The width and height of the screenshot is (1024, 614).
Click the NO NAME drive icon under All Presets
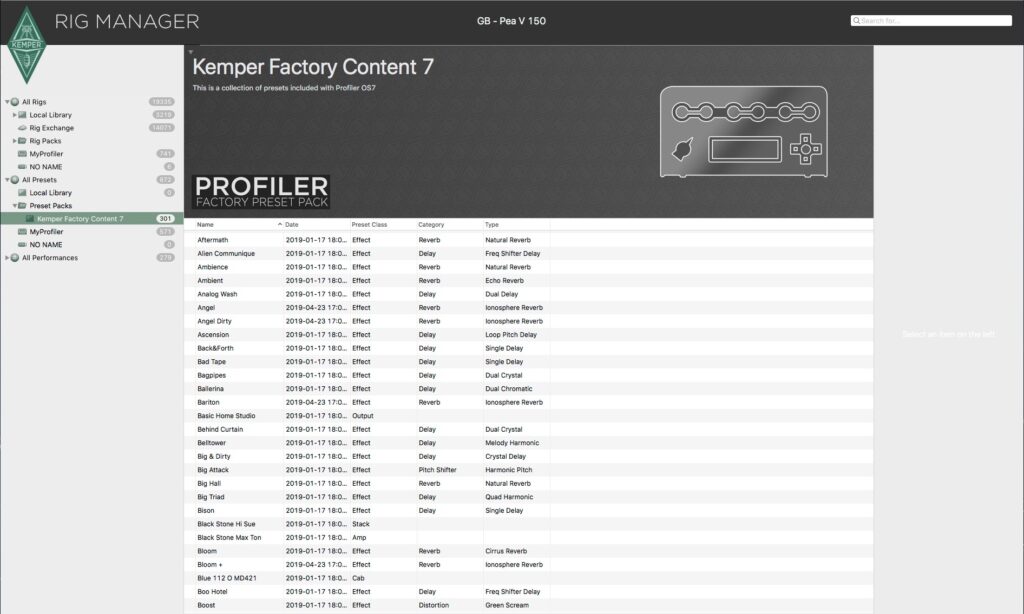point(22,244)
